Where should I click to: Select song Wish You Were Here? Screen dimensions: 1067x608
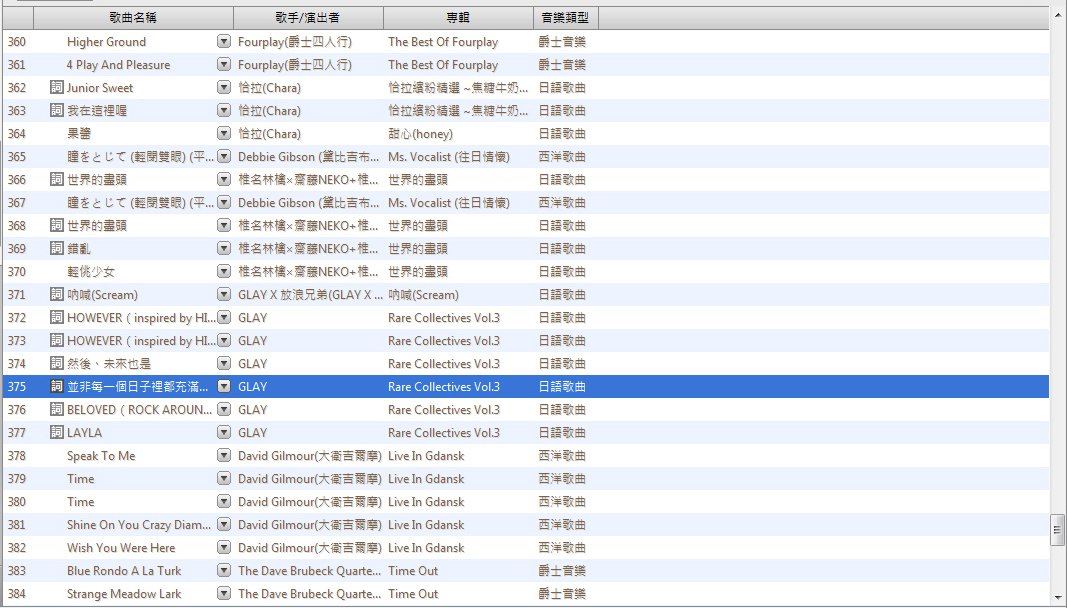(121, 547)
